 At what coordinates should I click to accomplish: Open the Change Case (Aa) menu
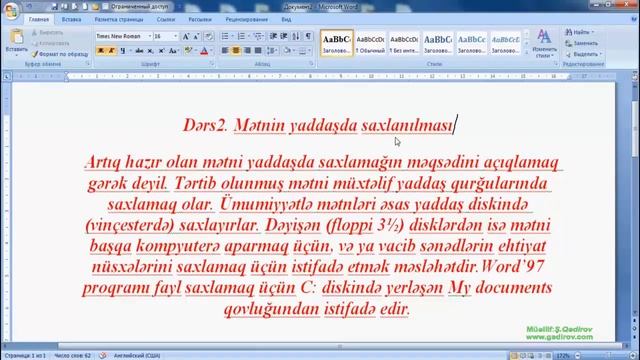click(173, 51)
